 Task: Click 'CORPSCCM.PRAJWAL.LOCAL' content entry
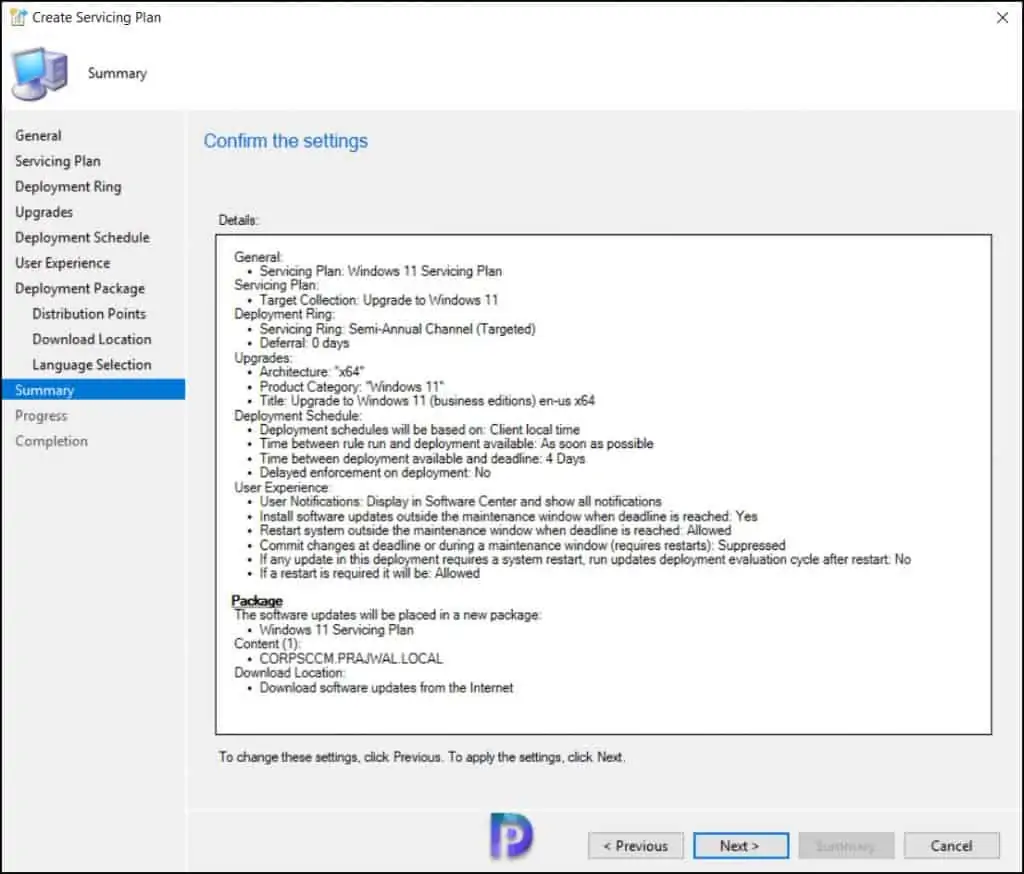point(351,658)
